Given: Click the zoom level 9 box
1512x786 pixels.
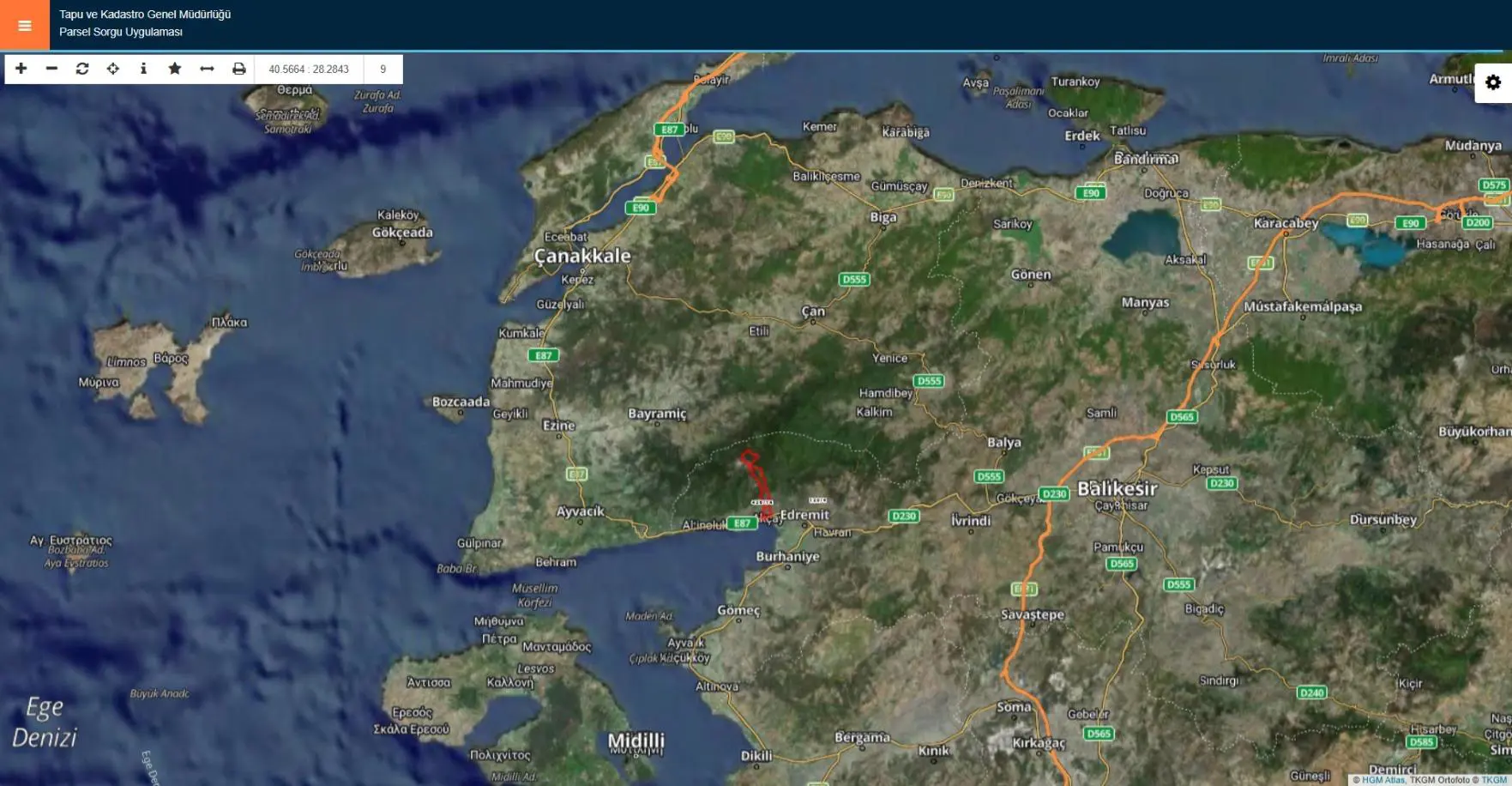Looking at the screenshot, I should tap(383, 70).
